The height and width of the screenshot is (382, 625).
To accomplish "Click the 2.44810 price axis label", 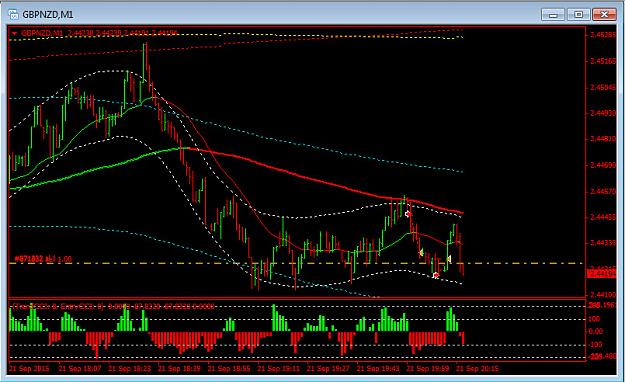I will pos(602,139).
